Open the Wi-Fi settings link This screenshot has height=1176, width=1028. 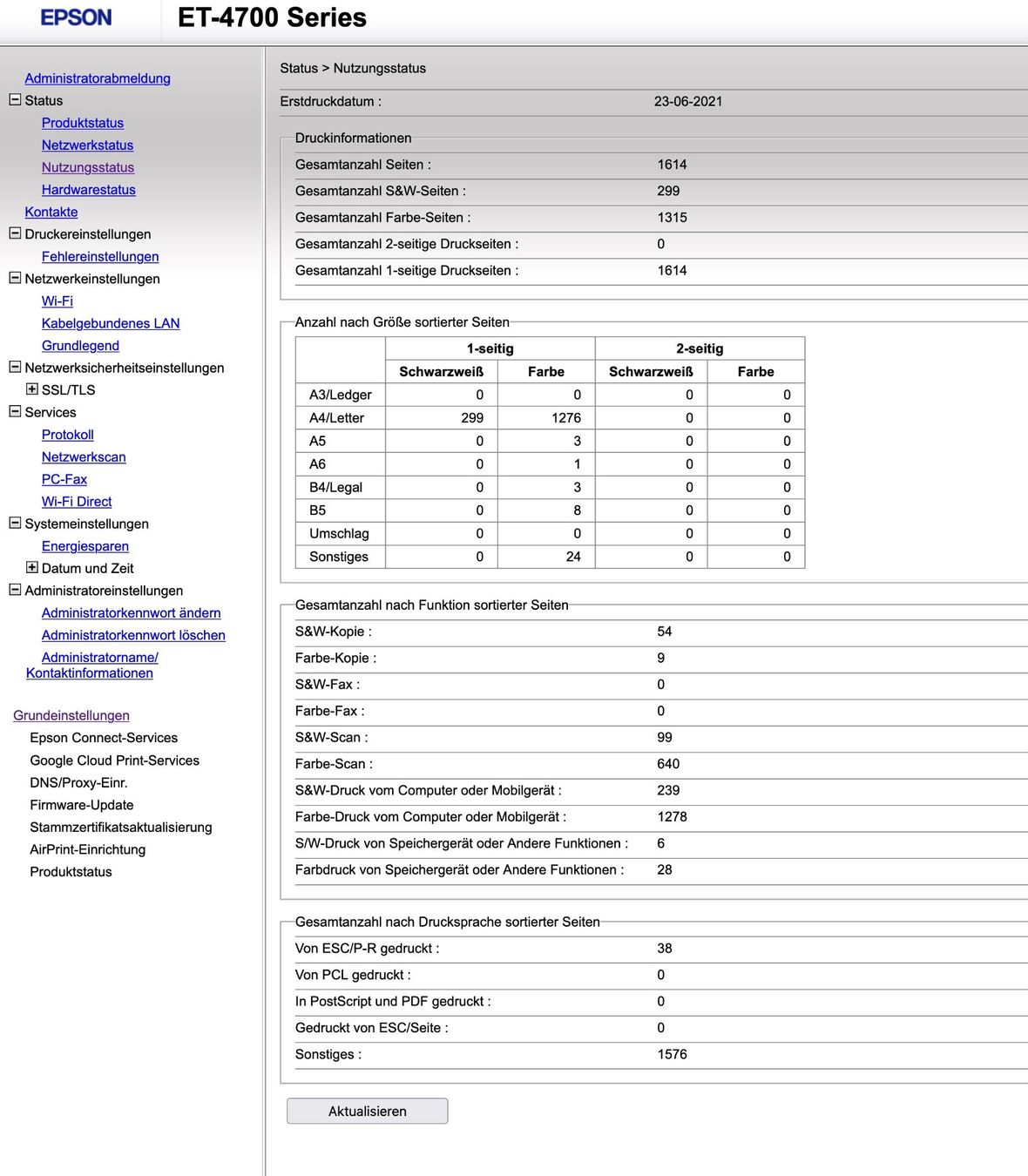click(57, 301)
